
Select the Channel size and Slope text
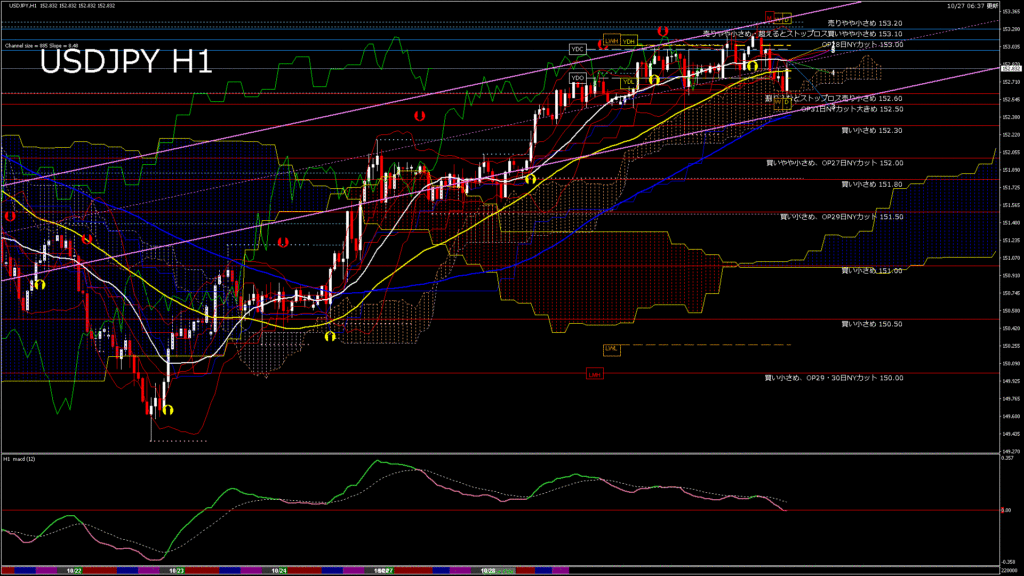point(41,46)
